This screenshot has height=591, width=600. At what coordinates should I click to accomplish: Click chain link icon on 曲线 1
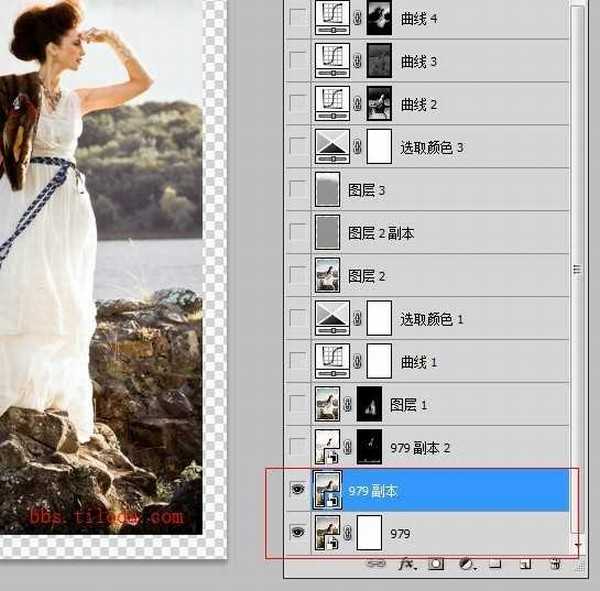coord(357,362)
